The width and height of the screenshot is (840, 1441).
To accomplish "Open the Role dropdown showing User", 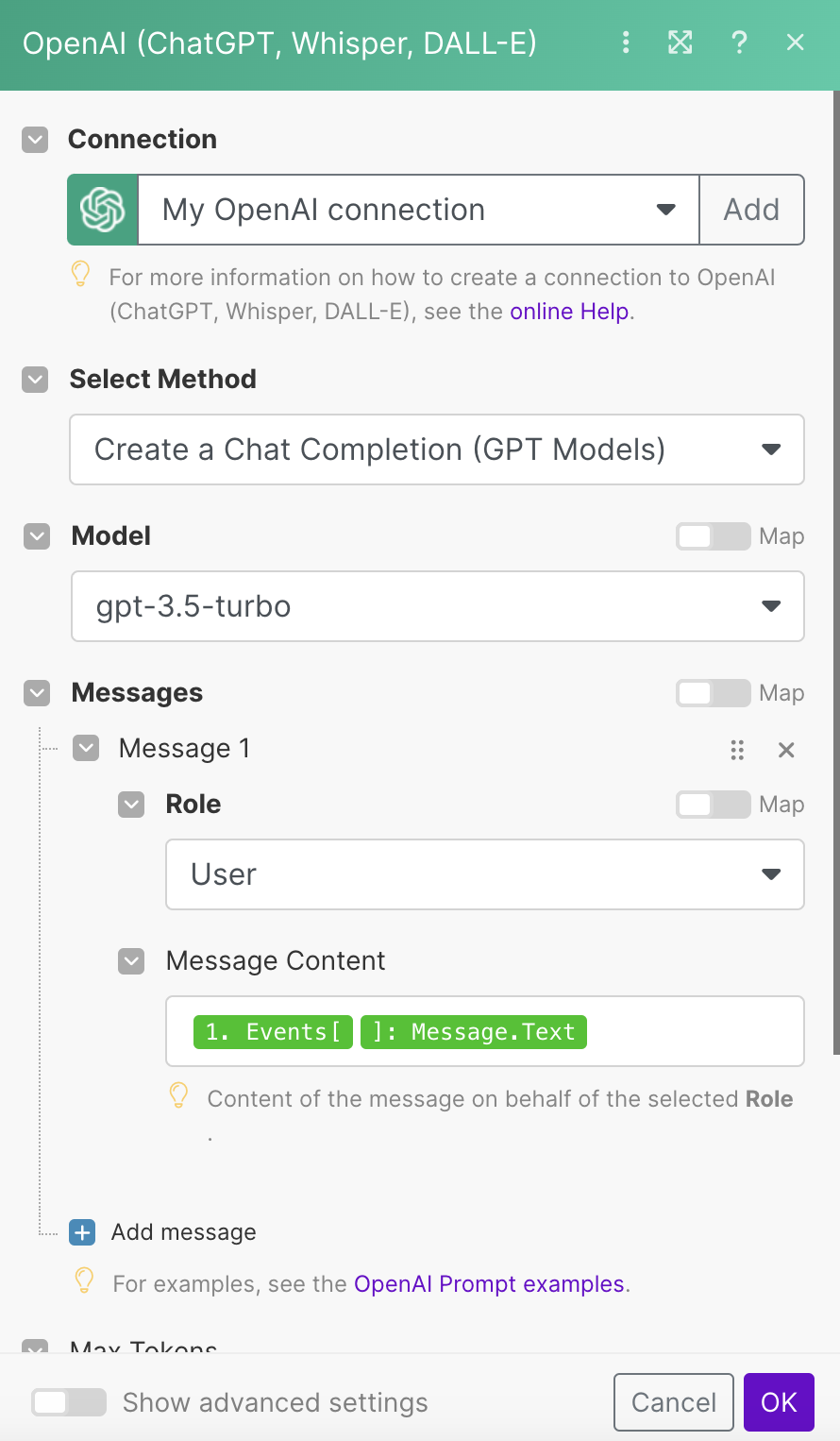I will [x=485, y=874].
